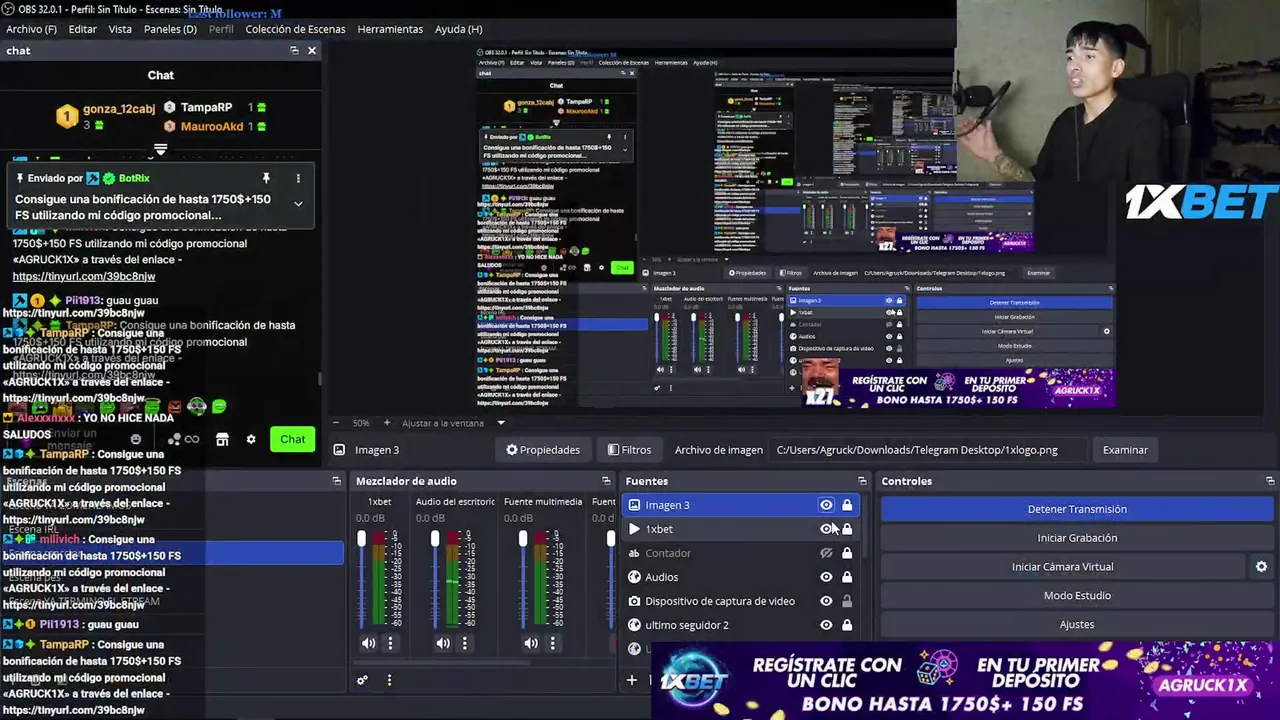Click the 1xbet volume fader
Screen dimensions: 1280x720
(x=362, y=539)
